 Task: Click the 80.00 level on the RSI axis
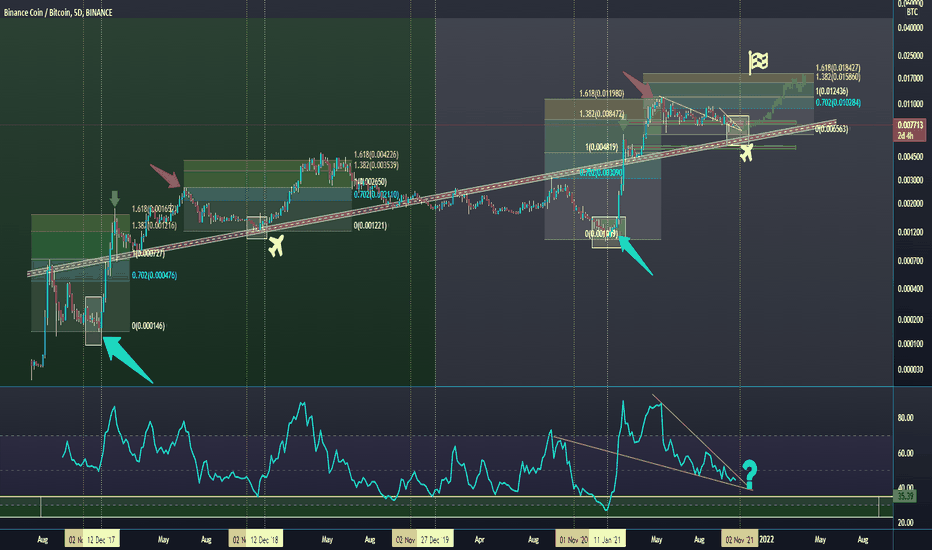(905, 417)
